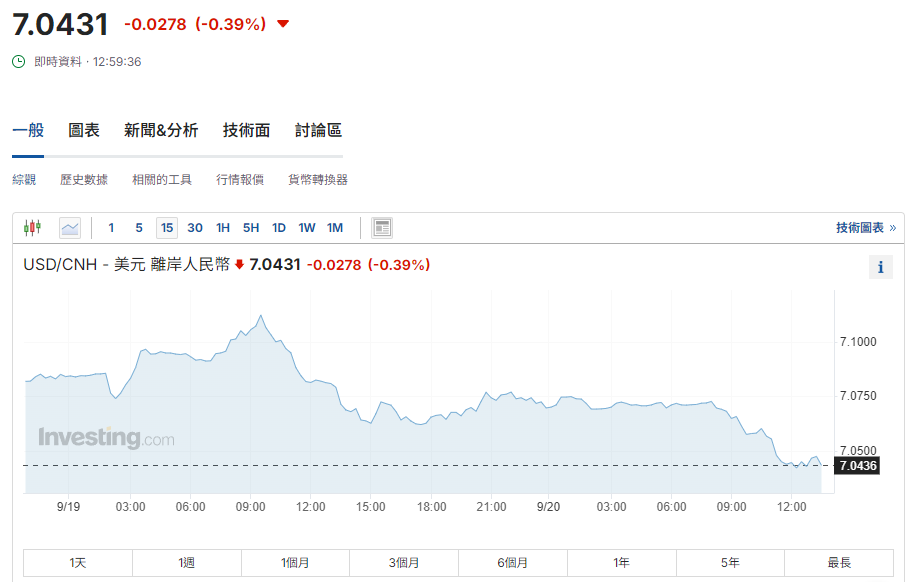Click the news layout icon in chart toolbar

pos(382,228)
